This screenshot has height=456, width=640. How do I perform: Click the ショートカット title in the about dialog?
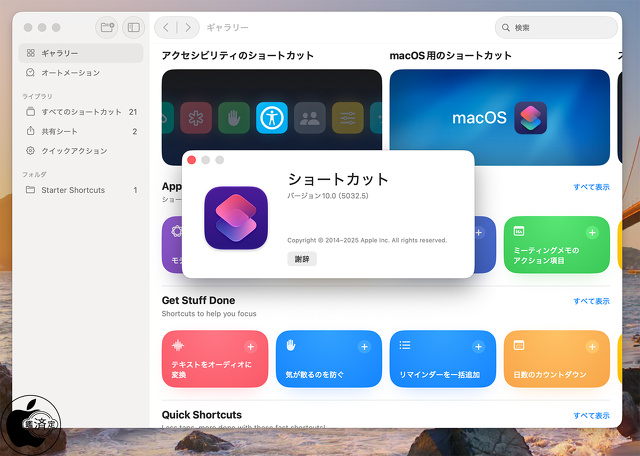click(338, 179)
